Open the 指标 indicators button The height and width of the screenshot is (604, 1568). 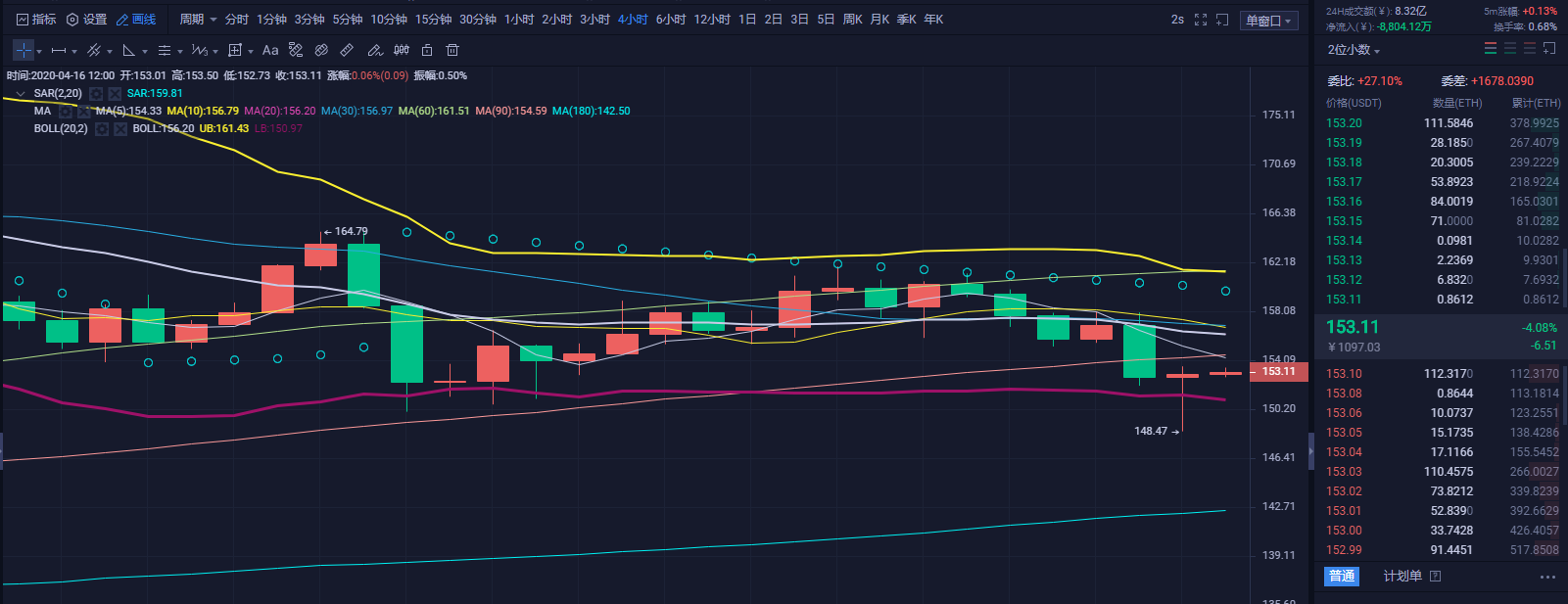(36, 20)
